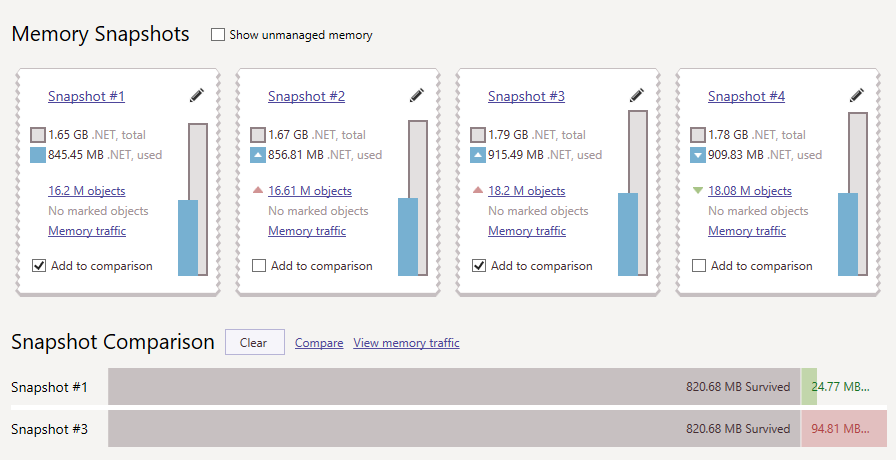Click the up-arrow used memory icon in Snapshot #2
Screen dimensions: 896x460
coord(258,155)
